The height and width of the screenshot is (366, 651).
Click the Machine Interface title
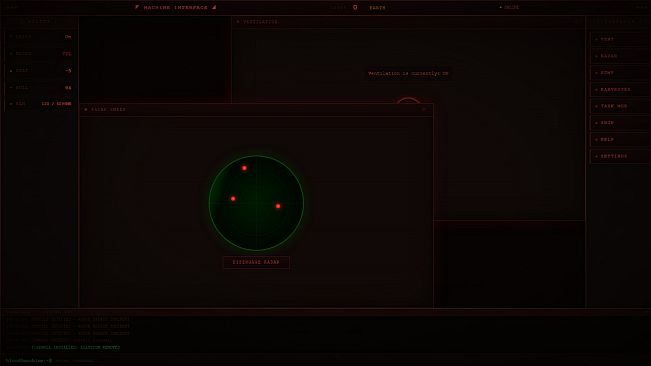coord(175,7)
